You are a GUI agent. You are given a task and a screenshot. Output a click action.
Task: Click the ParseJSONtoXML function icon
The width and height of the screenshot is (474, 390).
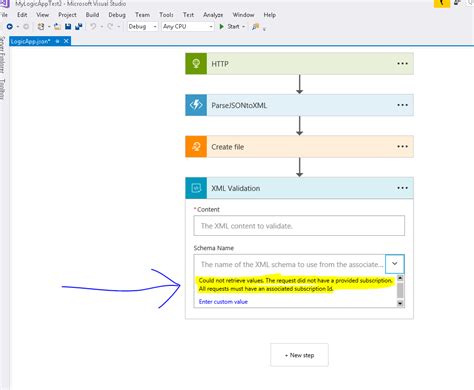click(x=196, y=105)
